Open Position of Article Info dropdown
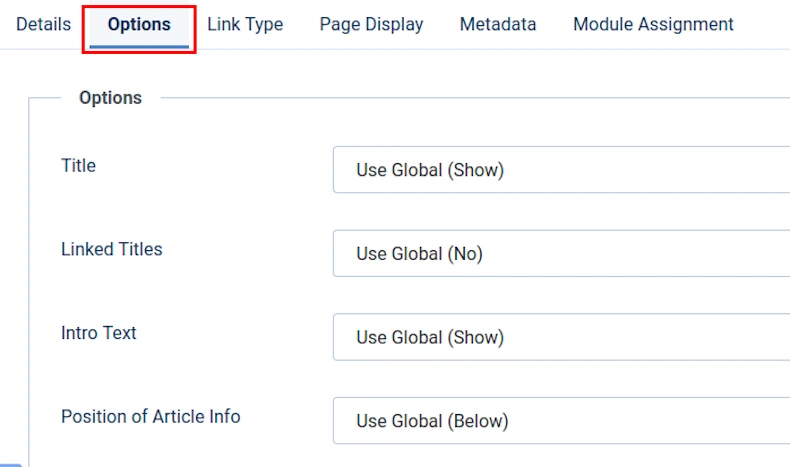 pyautogui.click(x=560, y=421)
